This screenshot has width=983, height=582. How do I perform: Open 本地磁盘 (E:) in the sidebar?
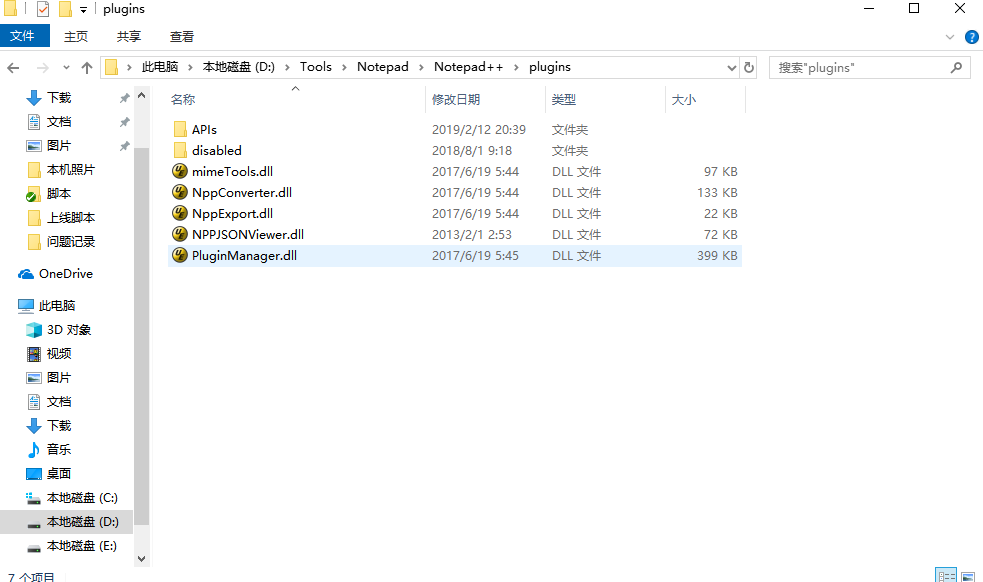[x=71, y=546]
